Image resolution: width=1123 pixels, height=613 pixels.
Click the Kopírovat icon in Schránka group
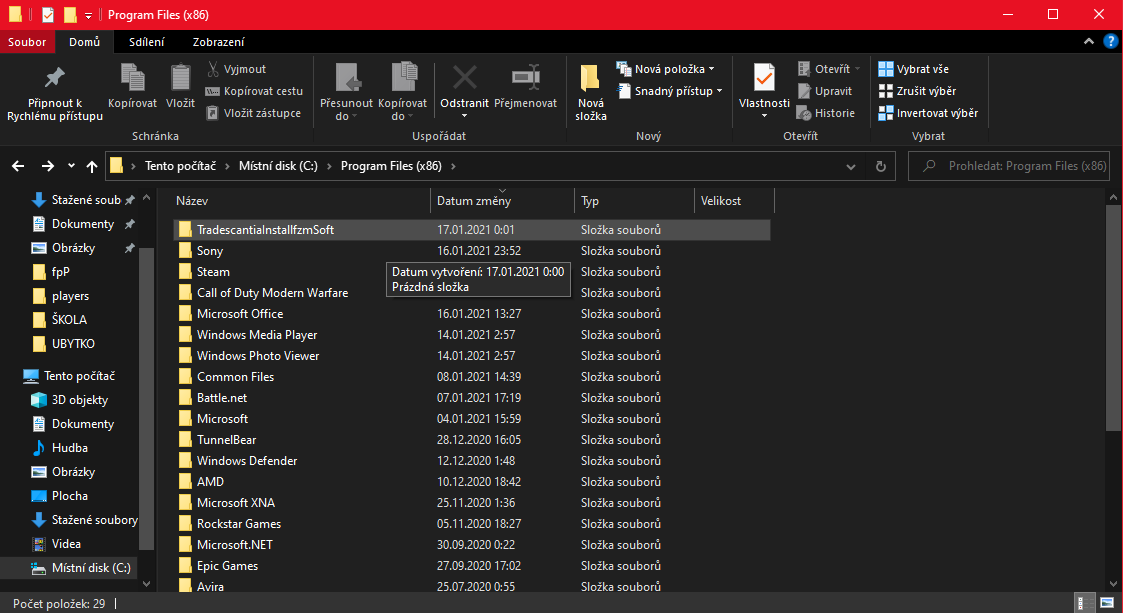tap(132, 78)
